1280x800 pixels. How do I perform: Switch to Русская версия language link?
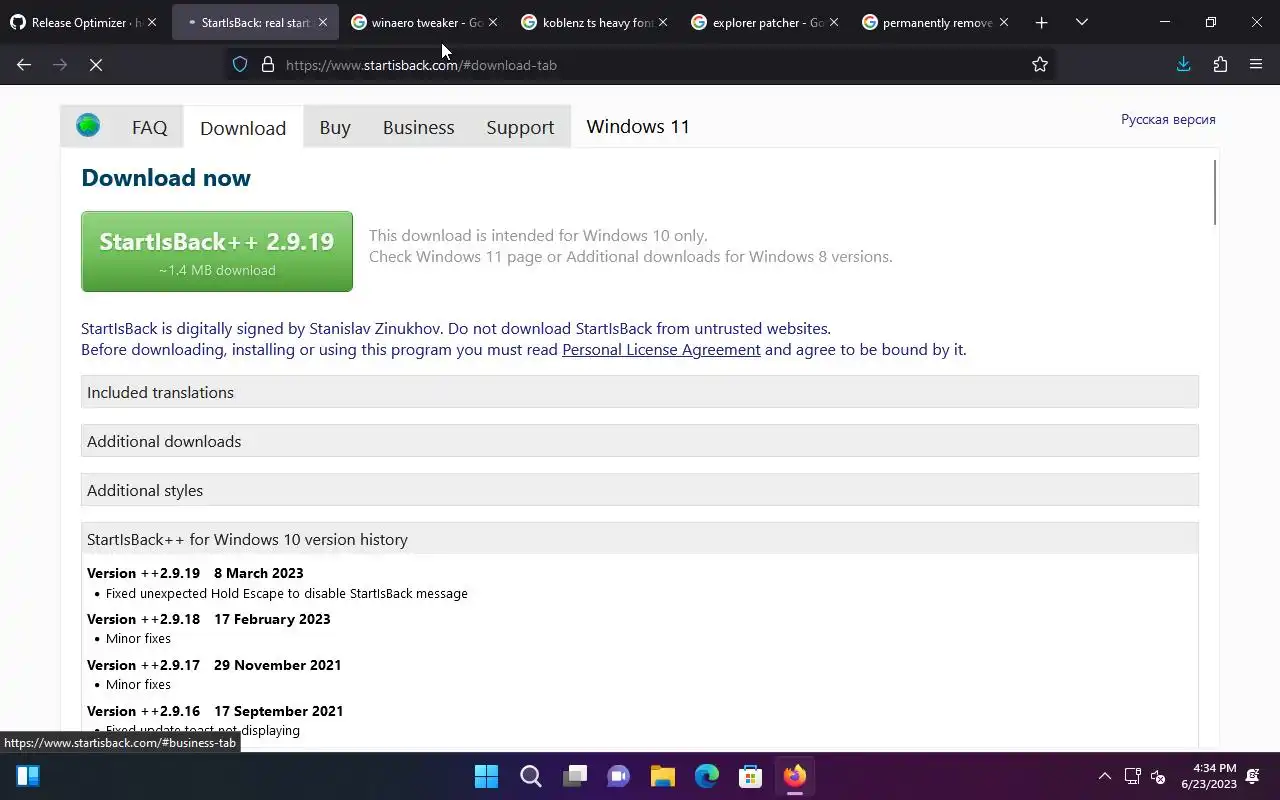(x=1168, y=119)
